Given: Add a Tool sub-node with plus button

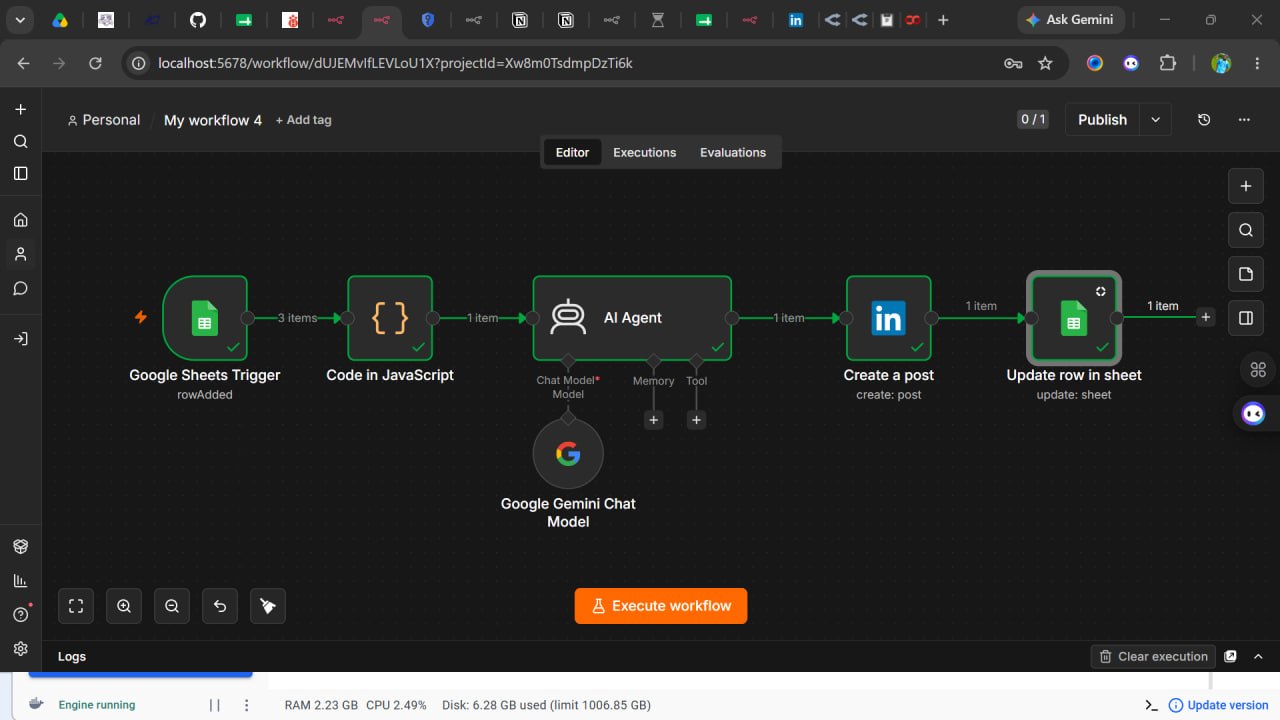Looking at the screenshot, I should [697, 420].
